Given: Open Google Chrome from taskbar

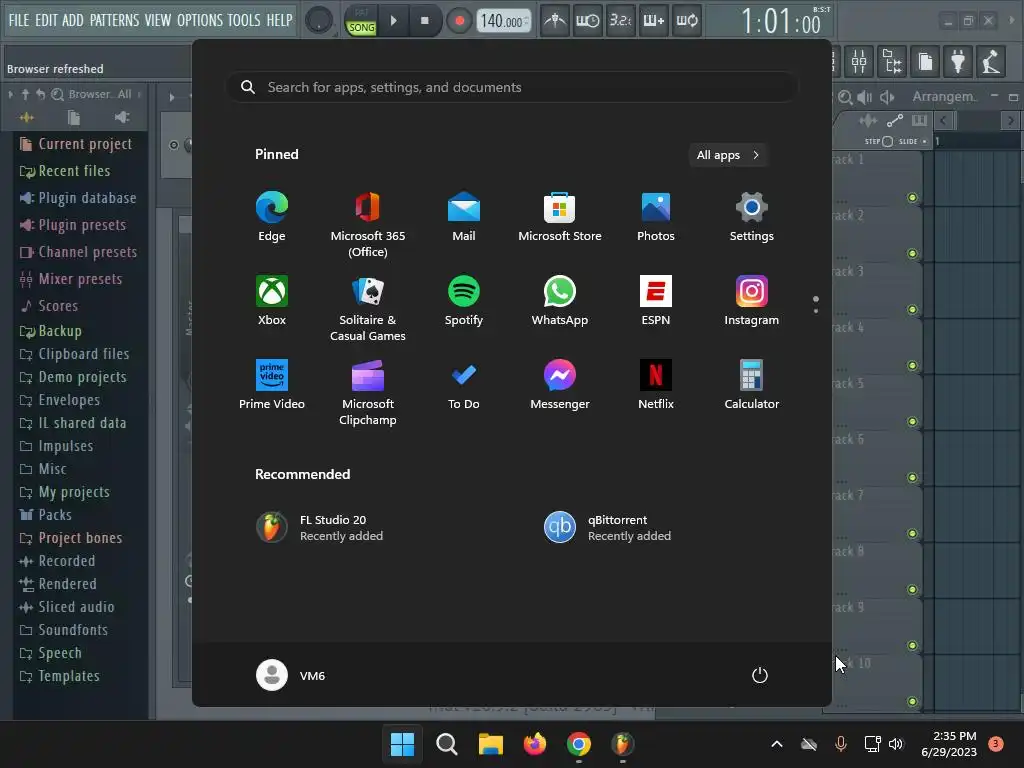Looking at the screenshot, I should (x=579, y=744).
